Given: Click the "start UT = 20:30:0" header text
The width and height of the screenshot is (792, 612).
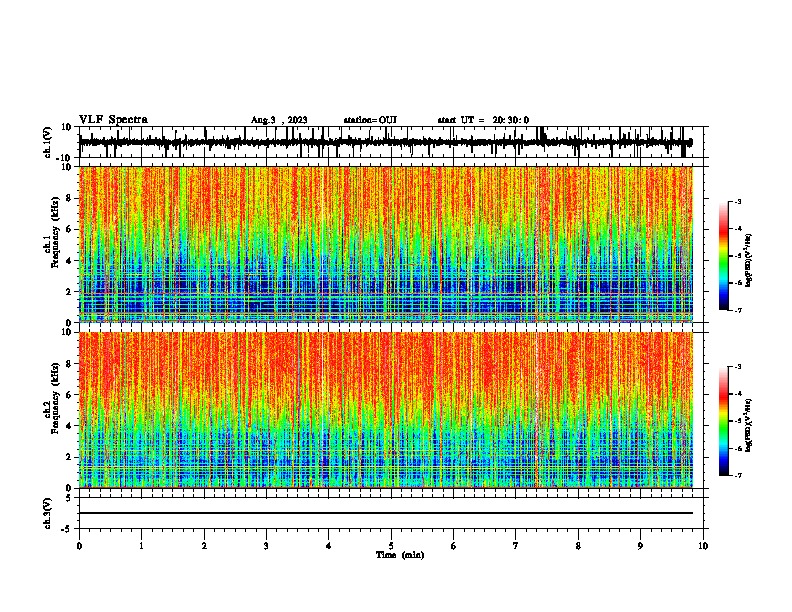Looking at the screenshot, I should pos(483,120).
